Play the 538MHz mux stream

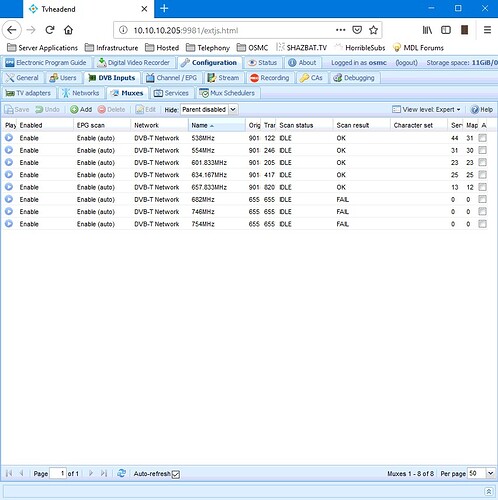tap(9, 138)
